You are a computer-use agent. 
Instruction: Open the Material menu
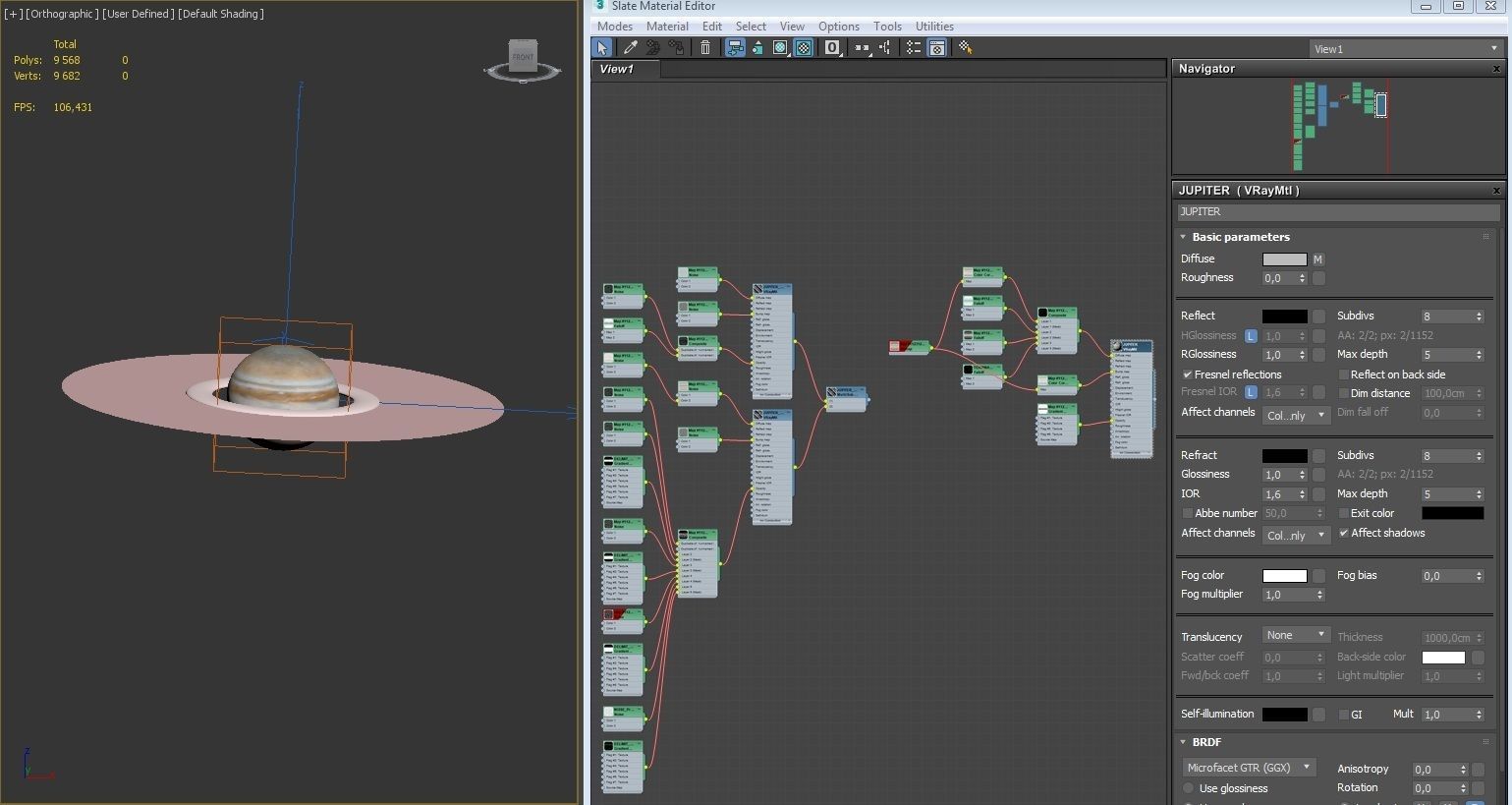click(667, 27)
